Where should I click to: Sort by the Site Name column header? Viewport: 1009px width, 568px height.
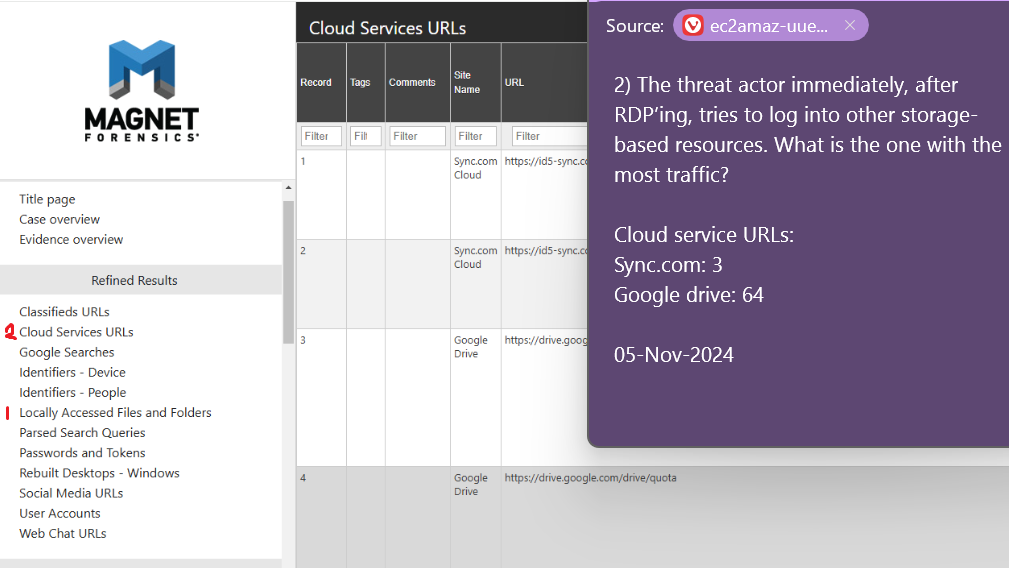click(467, 82)
